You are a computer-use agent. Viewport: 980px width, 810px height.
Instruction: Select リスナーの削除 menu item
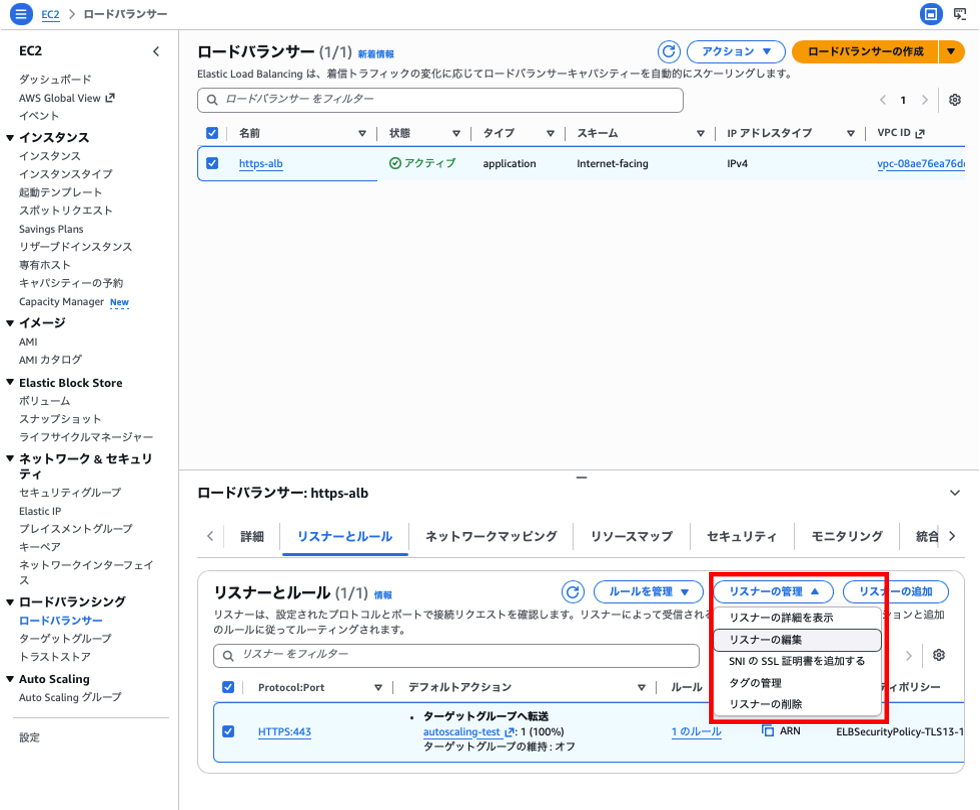pos(798,704)
